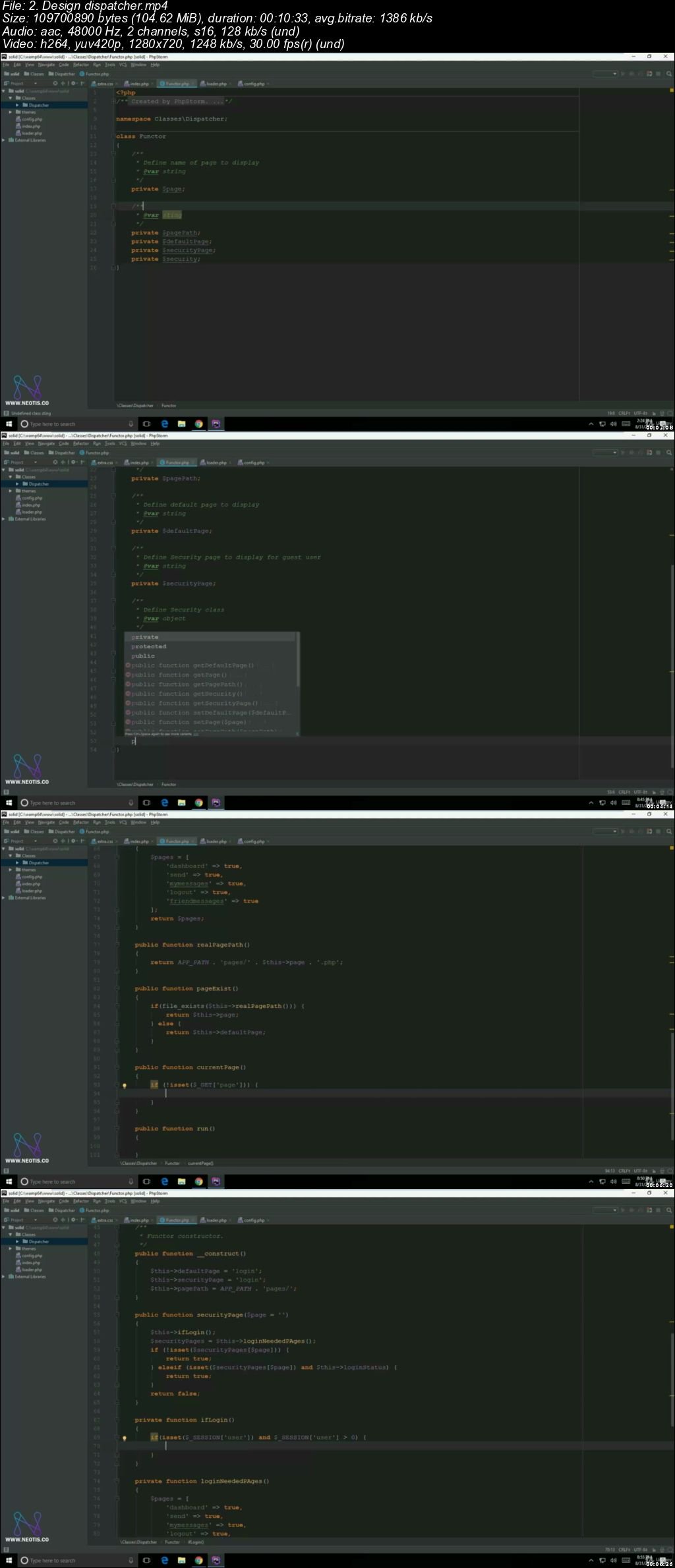The height and width of the screenshot is (1568, 675).
Task: Click the Edge taskbar icon in the 00:06:20 frame
Action: (164, 1182)
